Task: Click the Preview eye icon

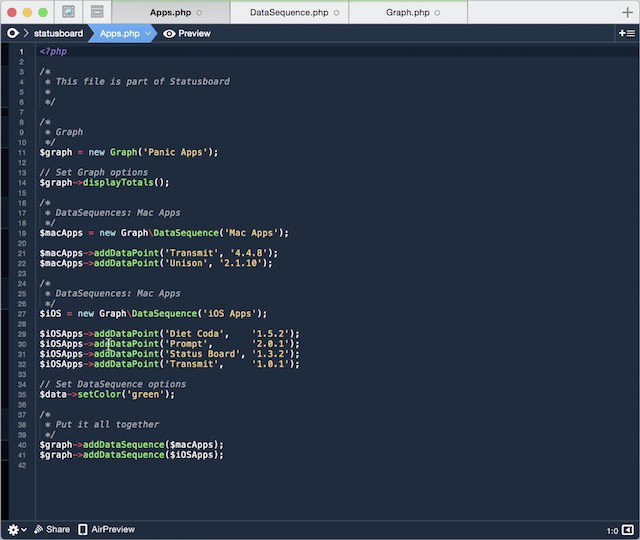Action: [x=169, y=34]
